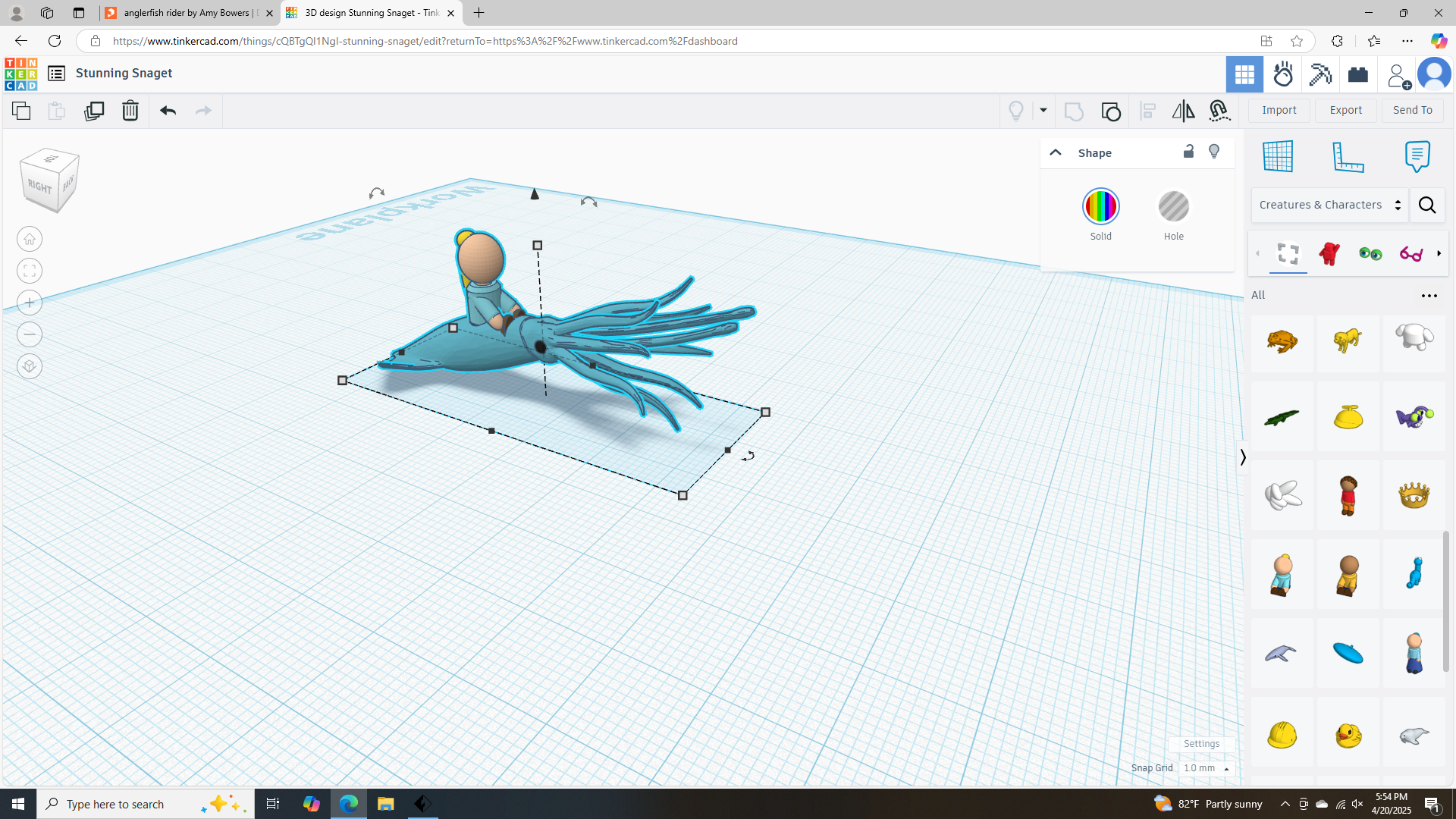This screenshot has height=819, width=1456.
Task: Open the three-dot menu beside All
Action: coord(1429,296)
